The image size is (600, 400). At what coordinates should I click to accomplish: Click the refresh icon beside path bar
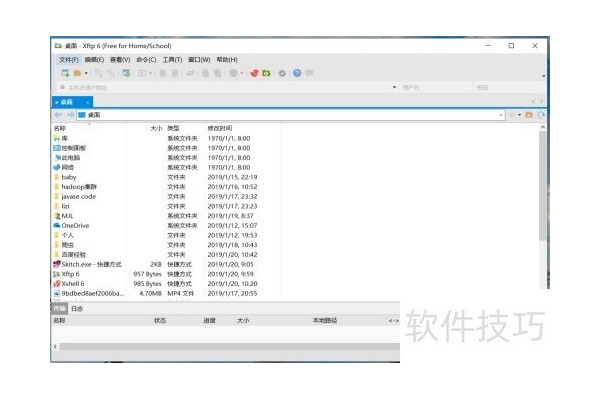tap(541, 115)
